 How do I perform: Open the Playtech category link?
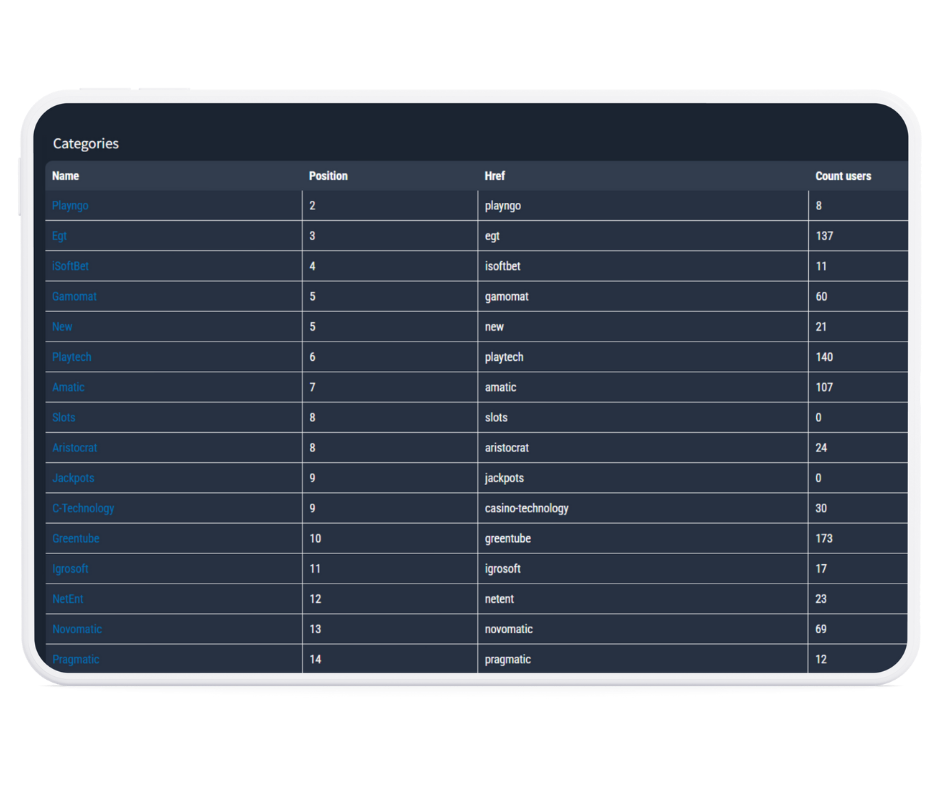pos(72,357)
